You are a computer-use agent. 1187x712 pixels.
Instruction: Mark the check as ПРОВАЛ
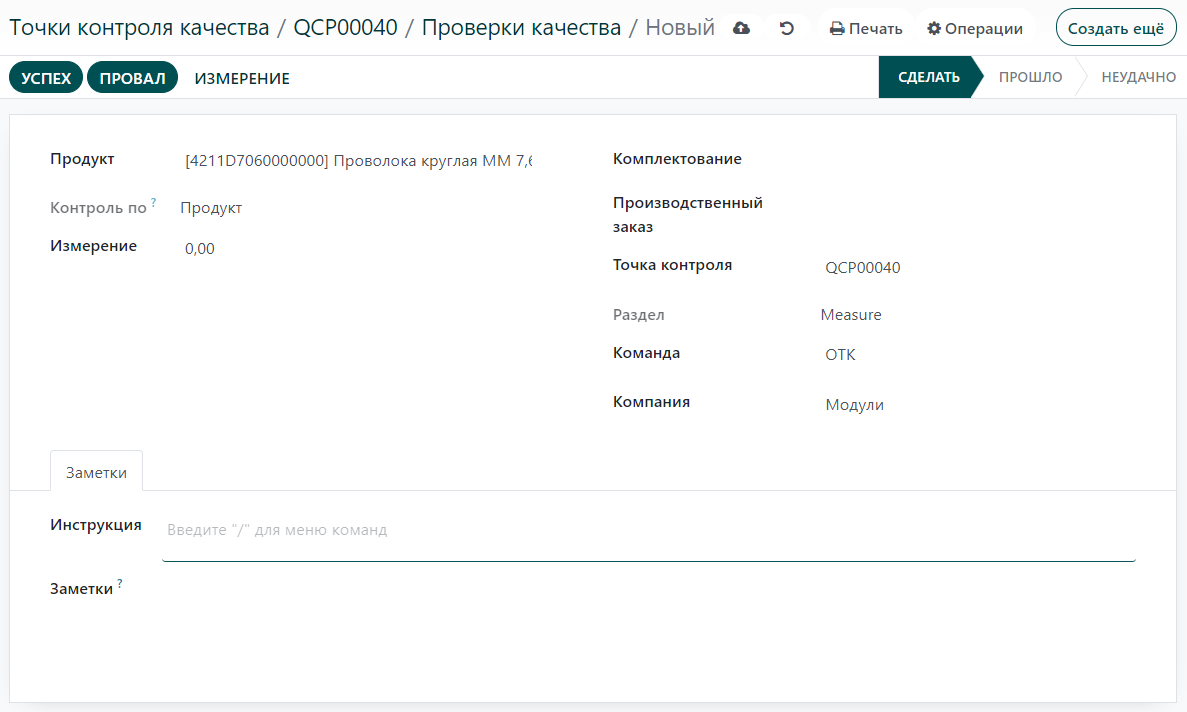coord(132,78)
